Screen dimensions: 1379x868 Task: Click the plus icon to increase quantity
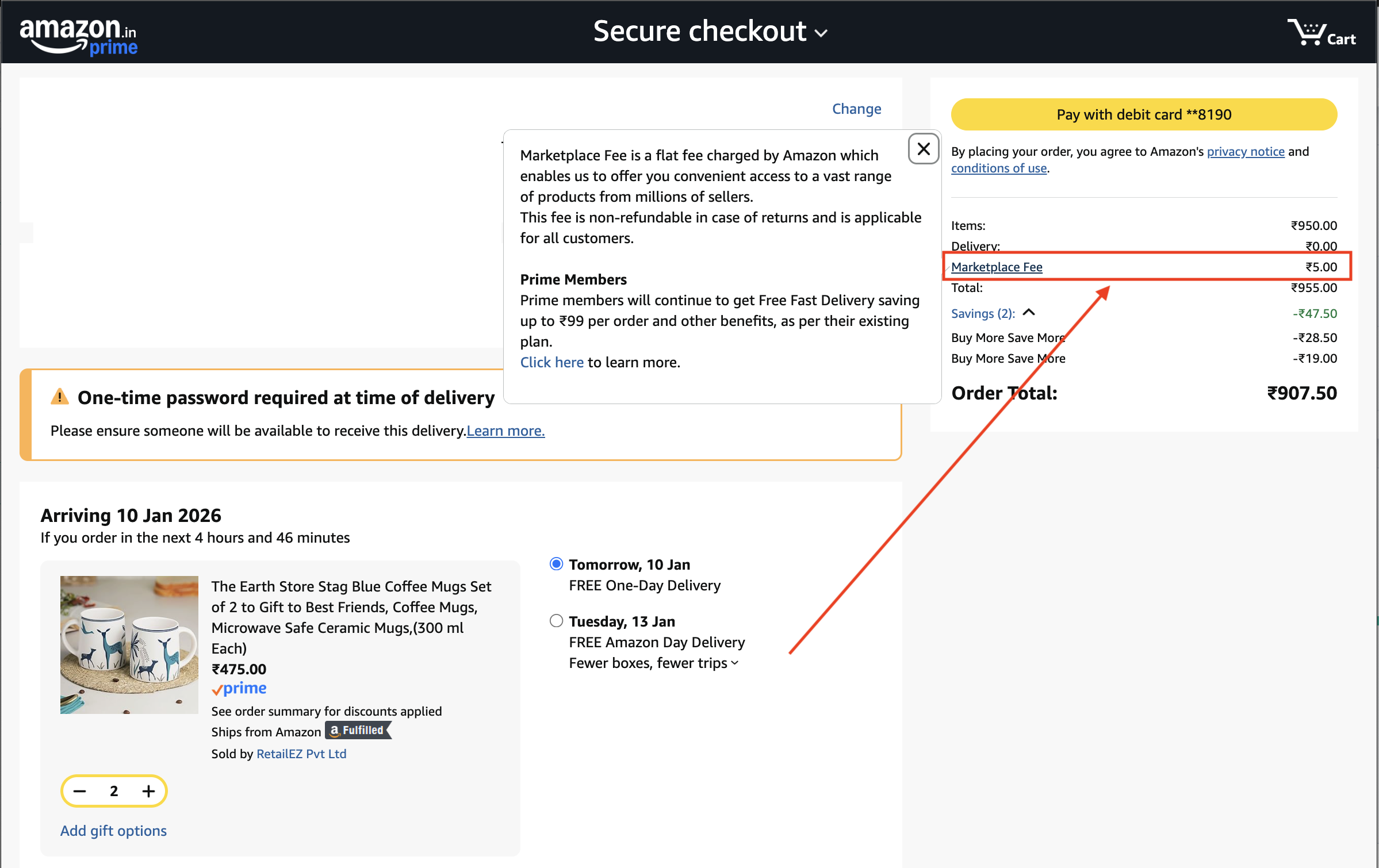tap(148, 791)
